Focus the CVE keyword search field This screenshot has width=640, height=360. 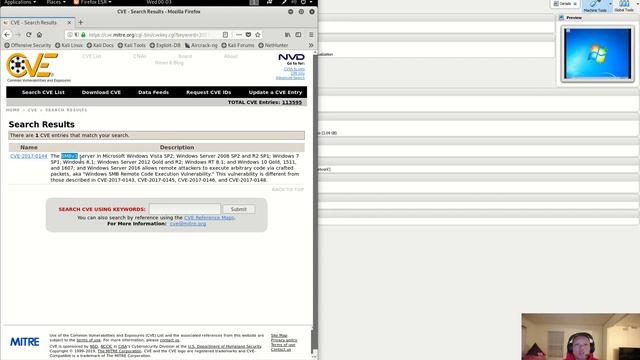(184, 209)
